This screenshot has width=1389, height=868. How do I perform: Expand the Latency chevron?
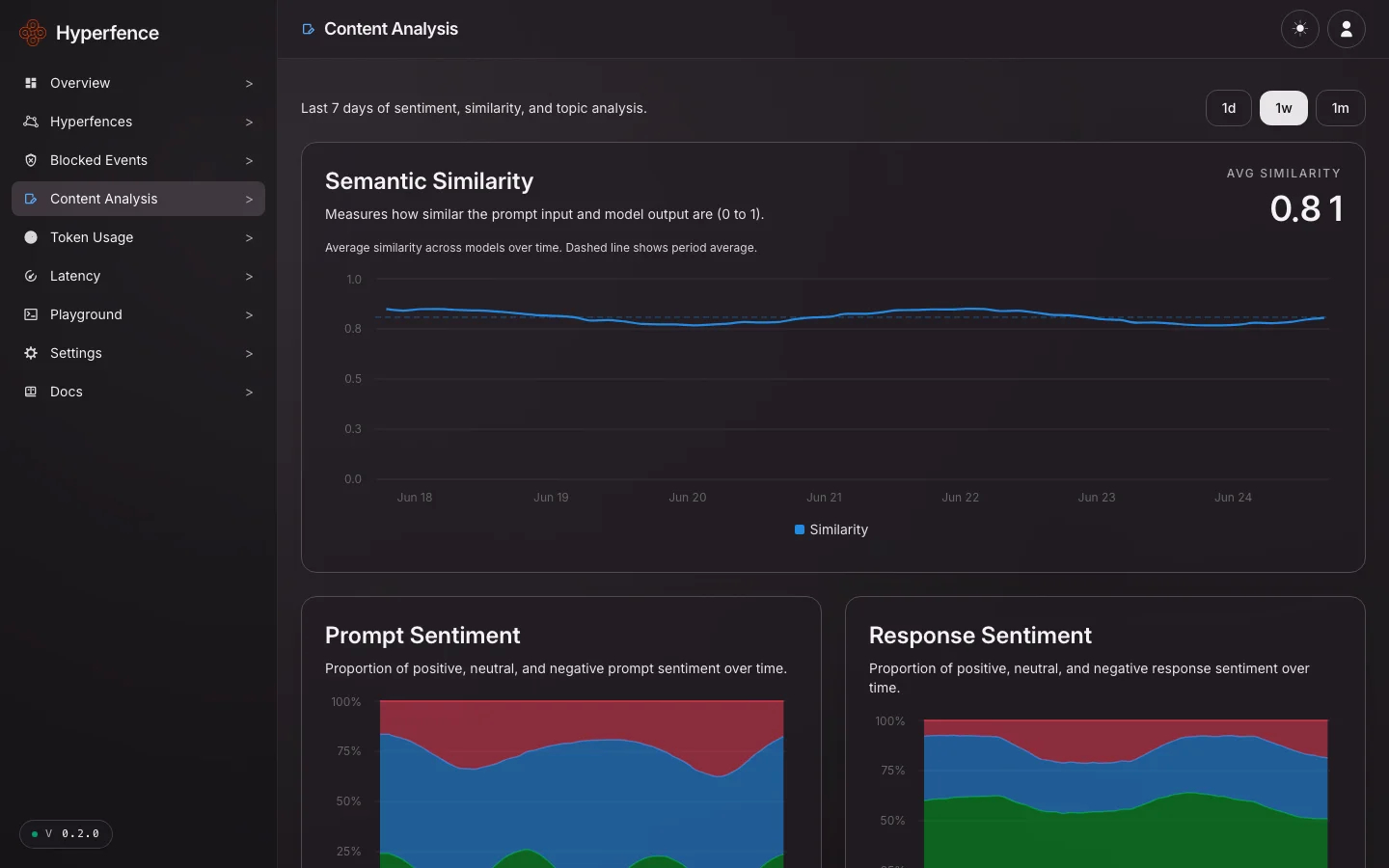tap(249, 277)
